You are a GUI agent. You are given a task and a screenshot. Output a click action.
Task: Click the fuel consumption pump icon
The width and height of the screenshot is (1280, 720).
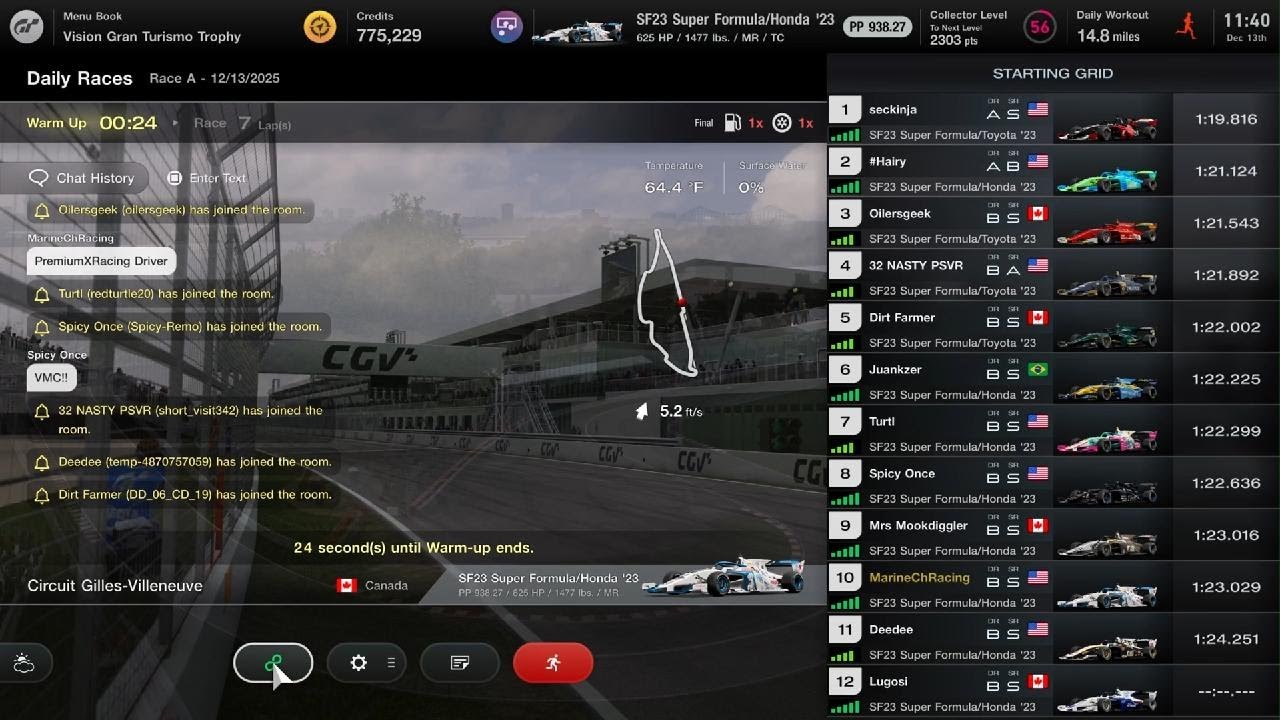733,123
